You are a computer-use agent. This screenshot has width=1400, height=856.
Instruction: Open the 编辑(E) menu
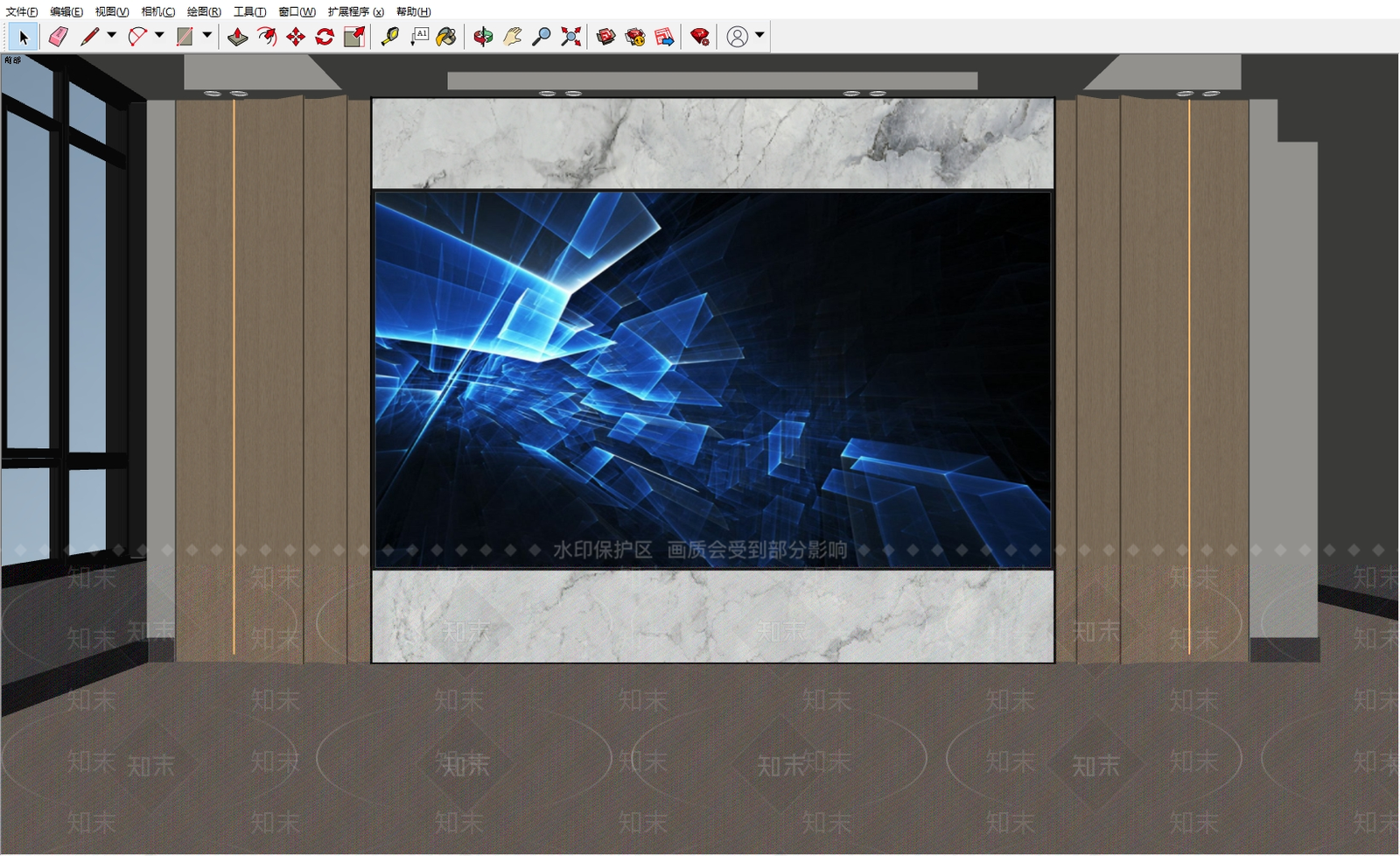pos(66,11)
